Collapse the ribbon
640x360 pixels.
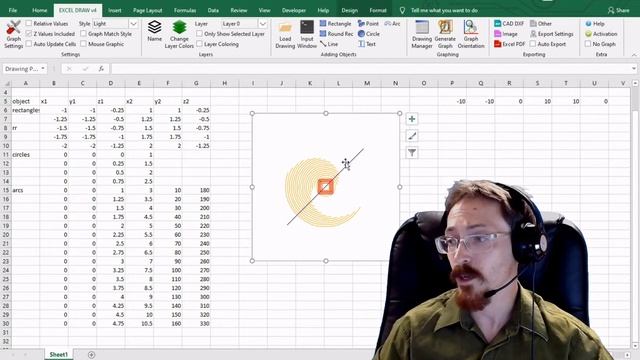point(633,54)
